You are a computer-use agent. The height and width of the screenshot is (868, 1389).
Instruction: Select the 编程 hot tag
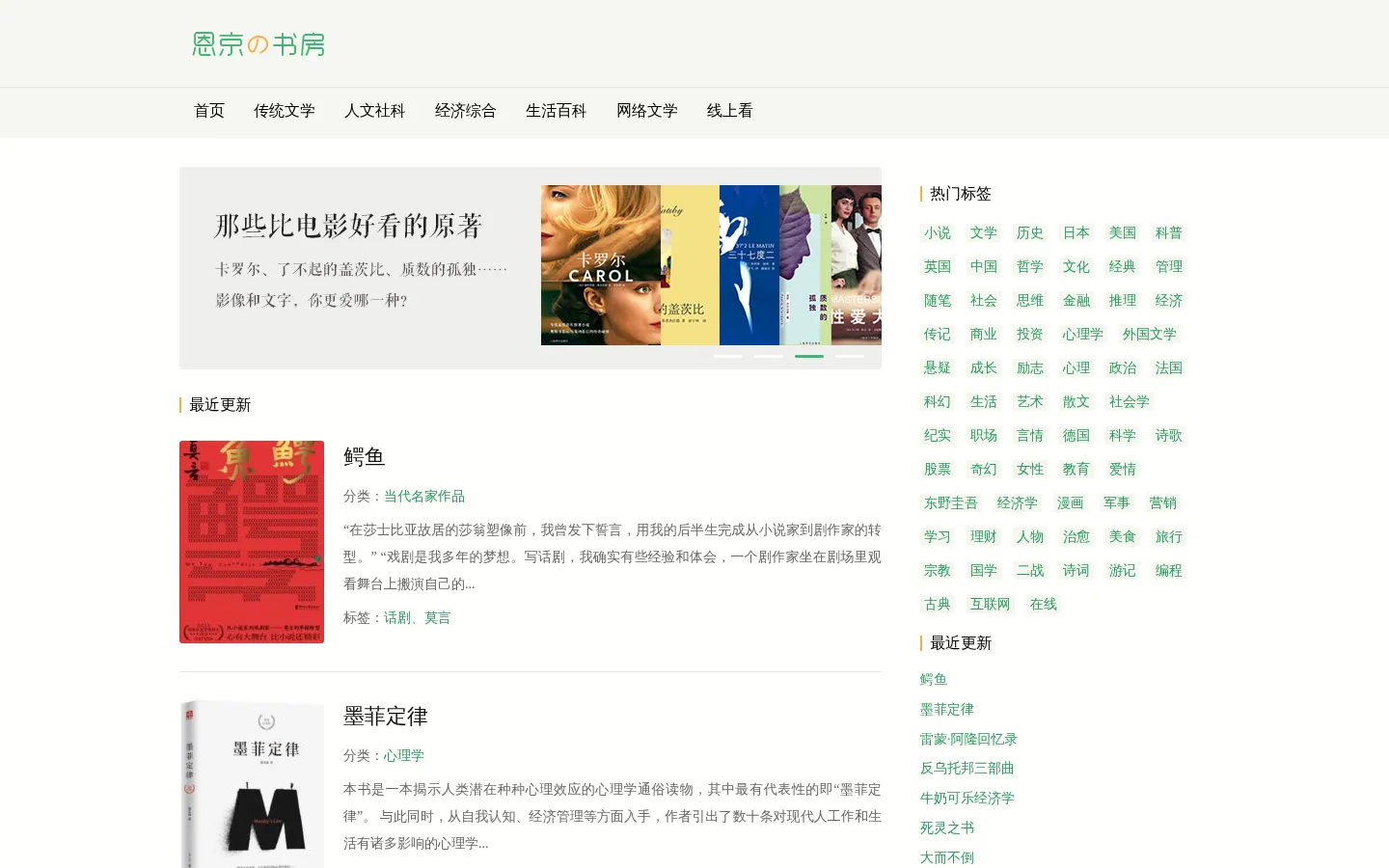pyautogui.click(x=1169, y=570)
